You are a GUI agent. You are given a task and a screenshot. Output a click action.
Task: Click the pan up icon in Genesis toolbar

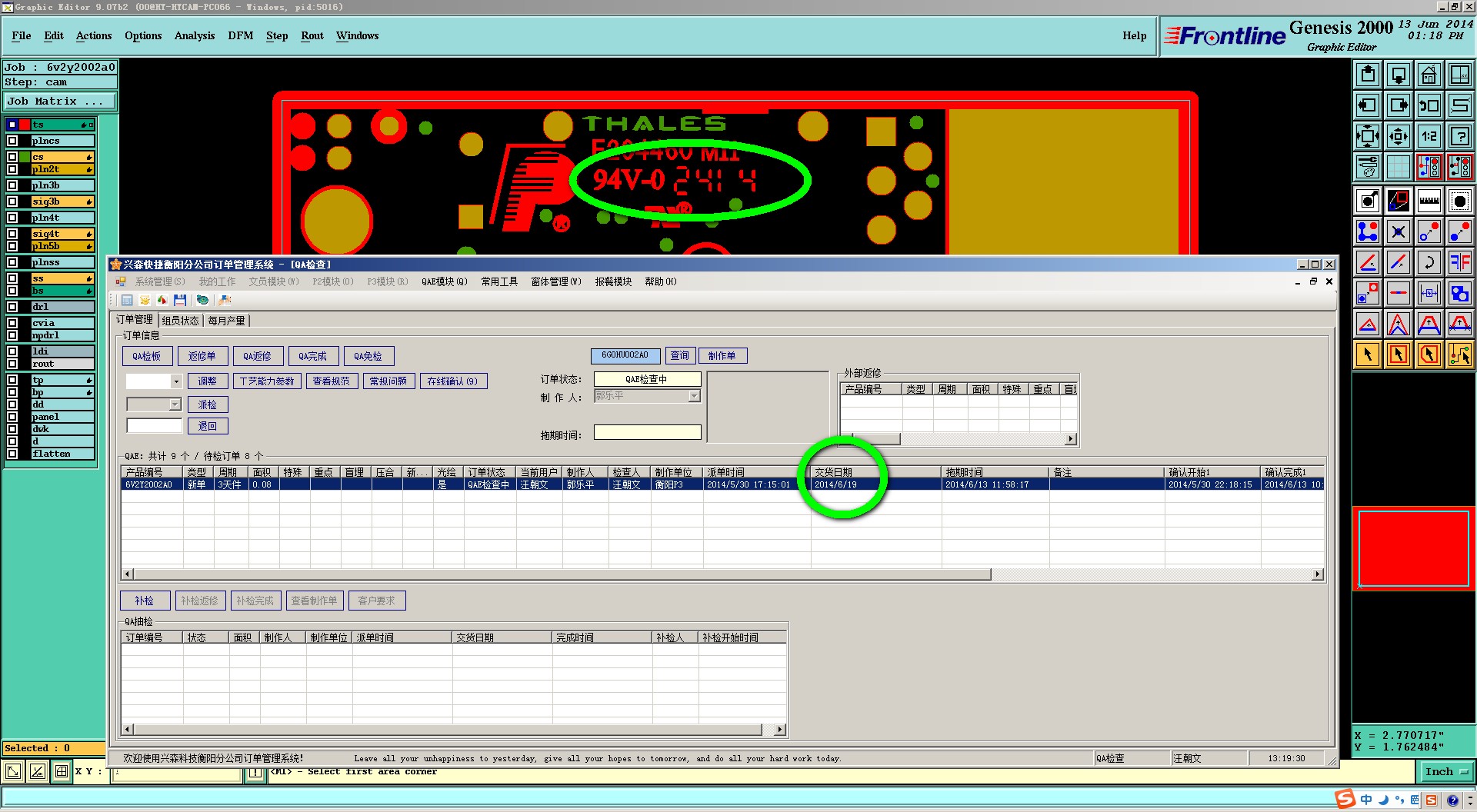click(1368, 75)
